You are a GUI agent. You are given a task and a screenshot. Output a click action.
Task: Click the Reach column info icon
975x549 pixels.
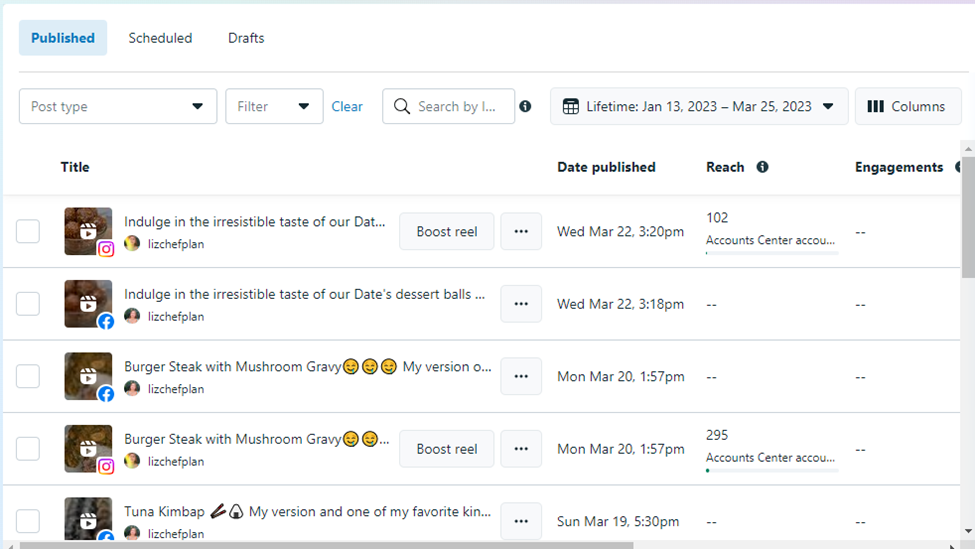(762, 167)
